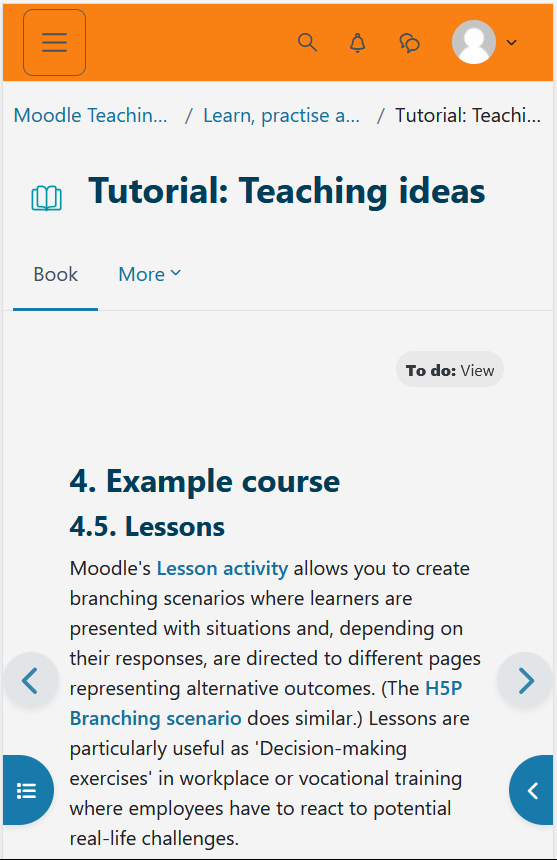This screenshot has width=557, height=860.
Task: Open the Learn, practise breadcrumb link
Action: pos(281,116)
